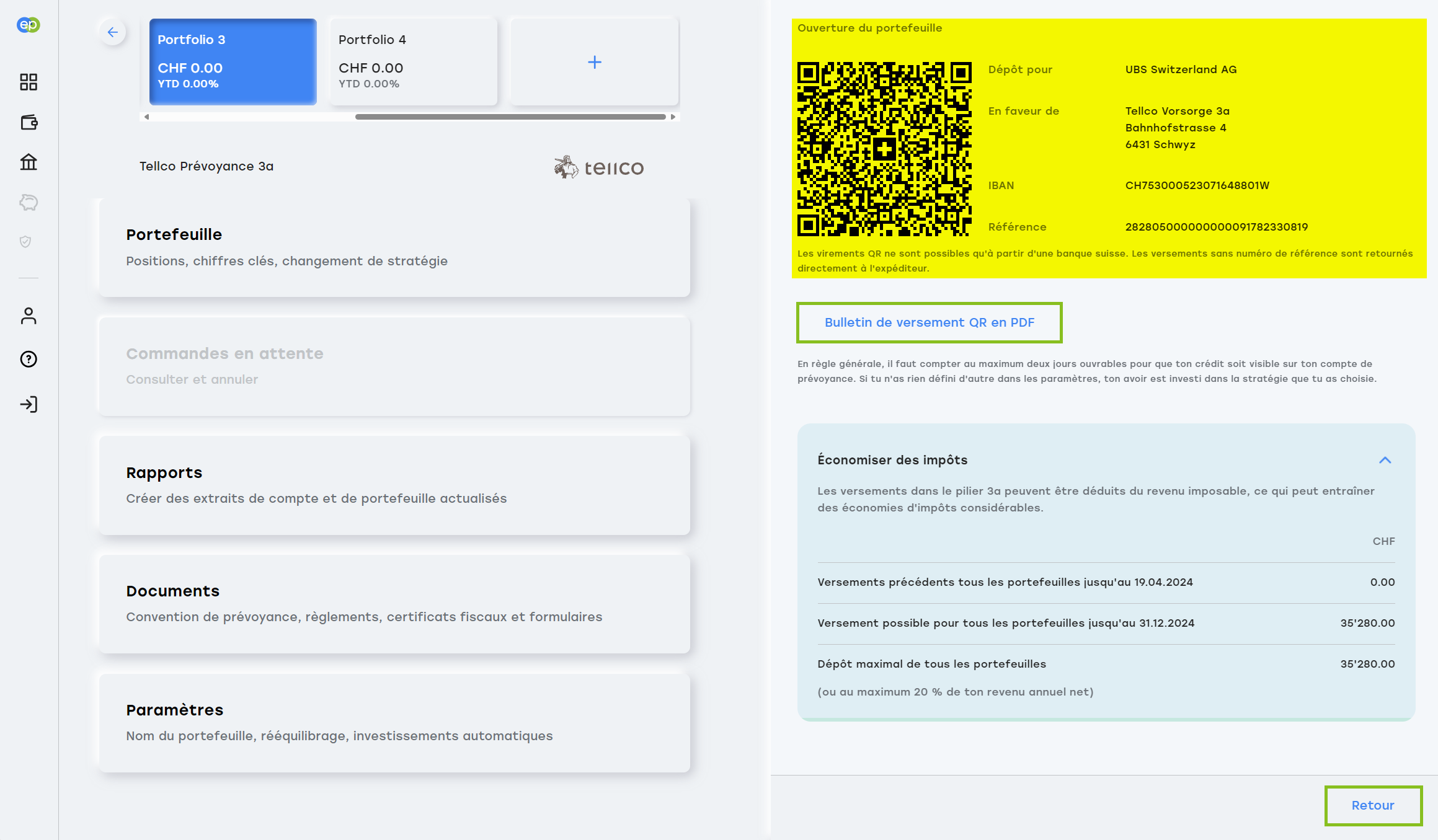Click the Retour button
Screen dimensions: 1438x840
(x=1373, y=805)
